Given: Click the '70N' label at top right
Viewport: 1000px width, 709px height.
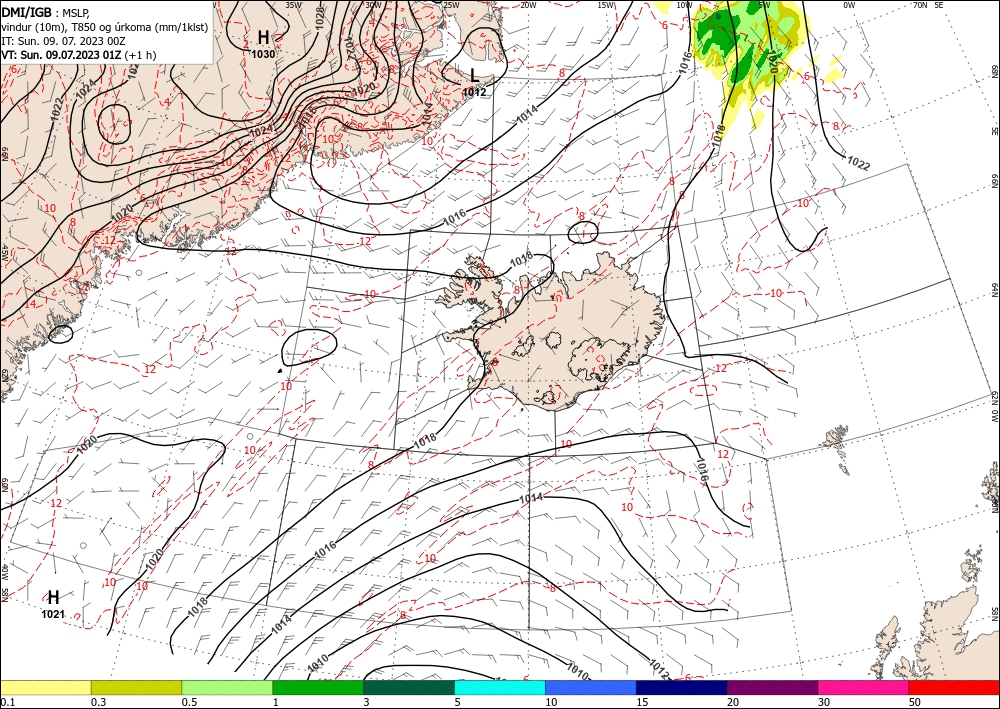Looking at the screenshot, I should 920,4.
